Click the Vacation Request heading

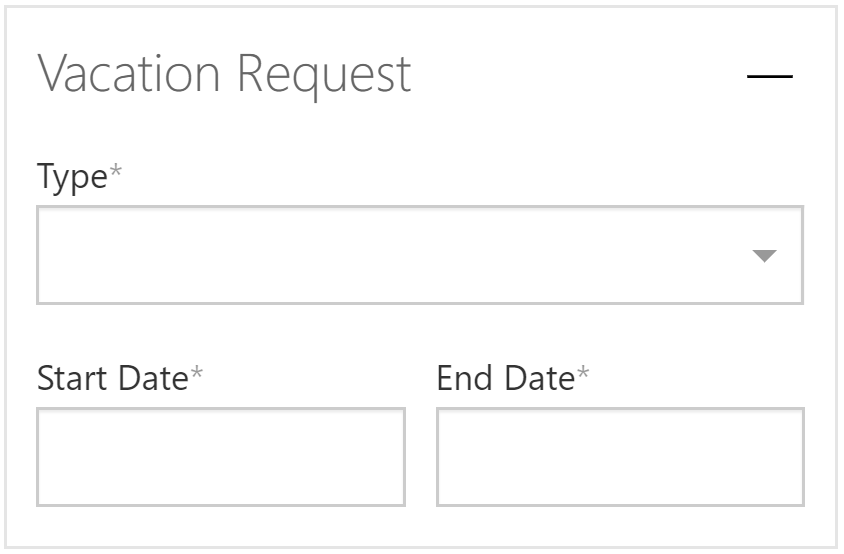pyautogui.click(x=224, y=74)
